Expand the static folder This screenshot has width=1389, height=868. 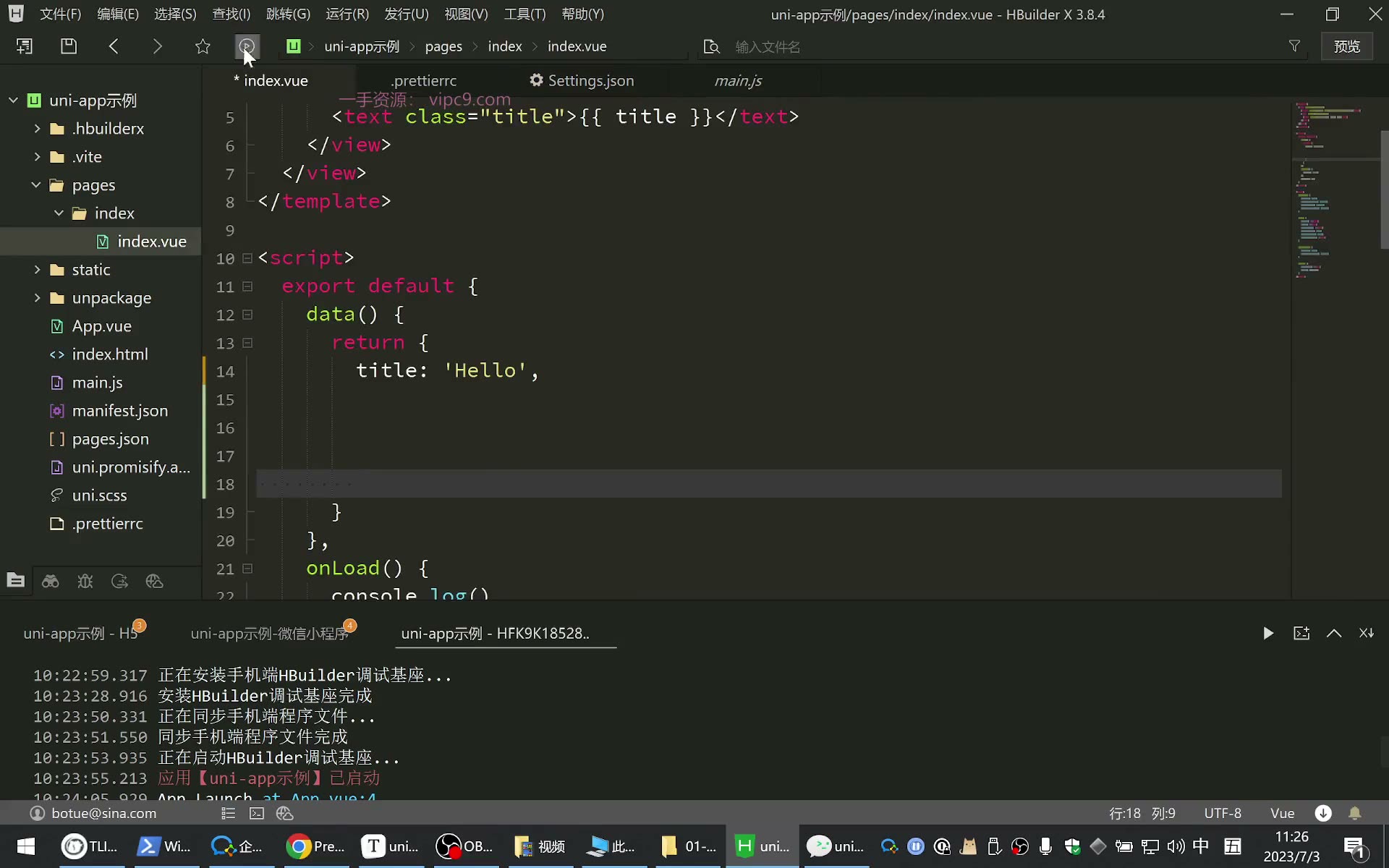[37, 270]
